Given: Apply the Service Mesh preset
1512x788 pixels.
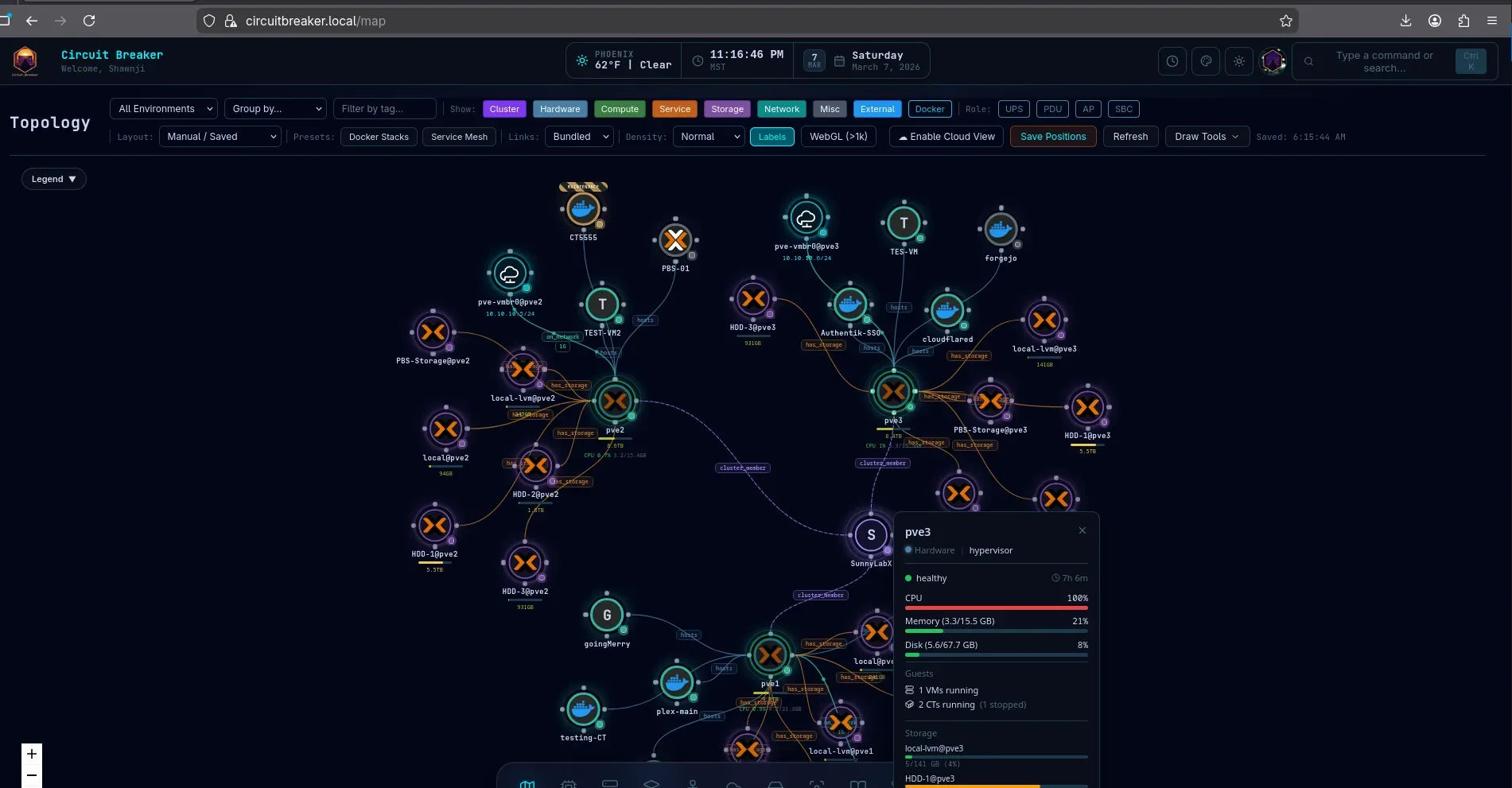Looking at the screenshot, I should [x=459, y=137].
